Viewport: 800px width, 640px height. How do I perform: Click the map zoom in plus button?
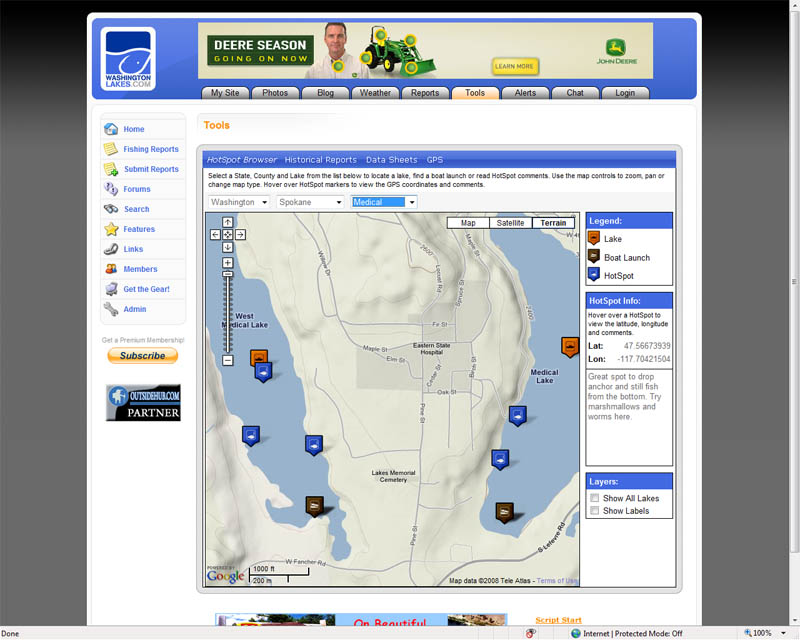point(228,263)
